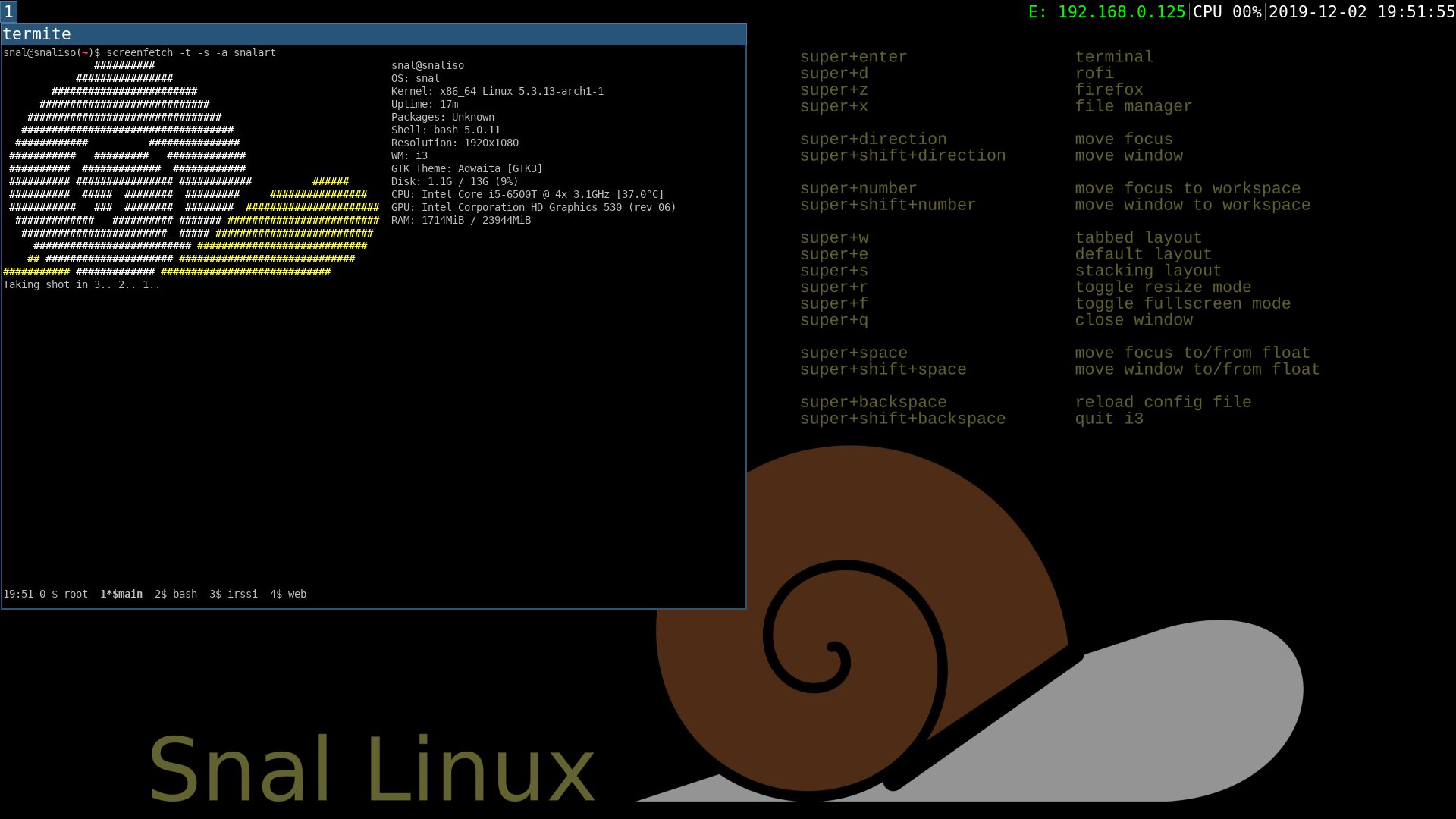The image size is (1456, 819).
Task: Click the 'snal@snaliso' header in screenfetch output
Action: coord(428,65)
